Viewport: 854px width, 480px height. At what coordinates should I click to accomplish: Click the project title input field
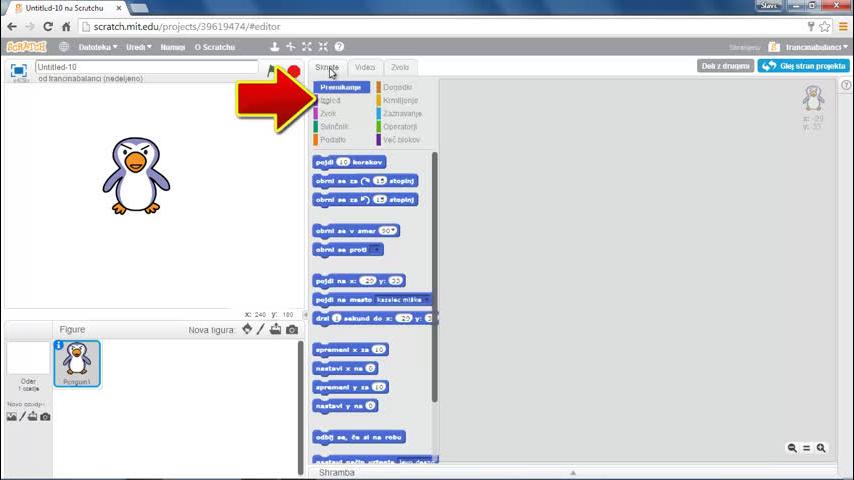click(x=146, y=67)
